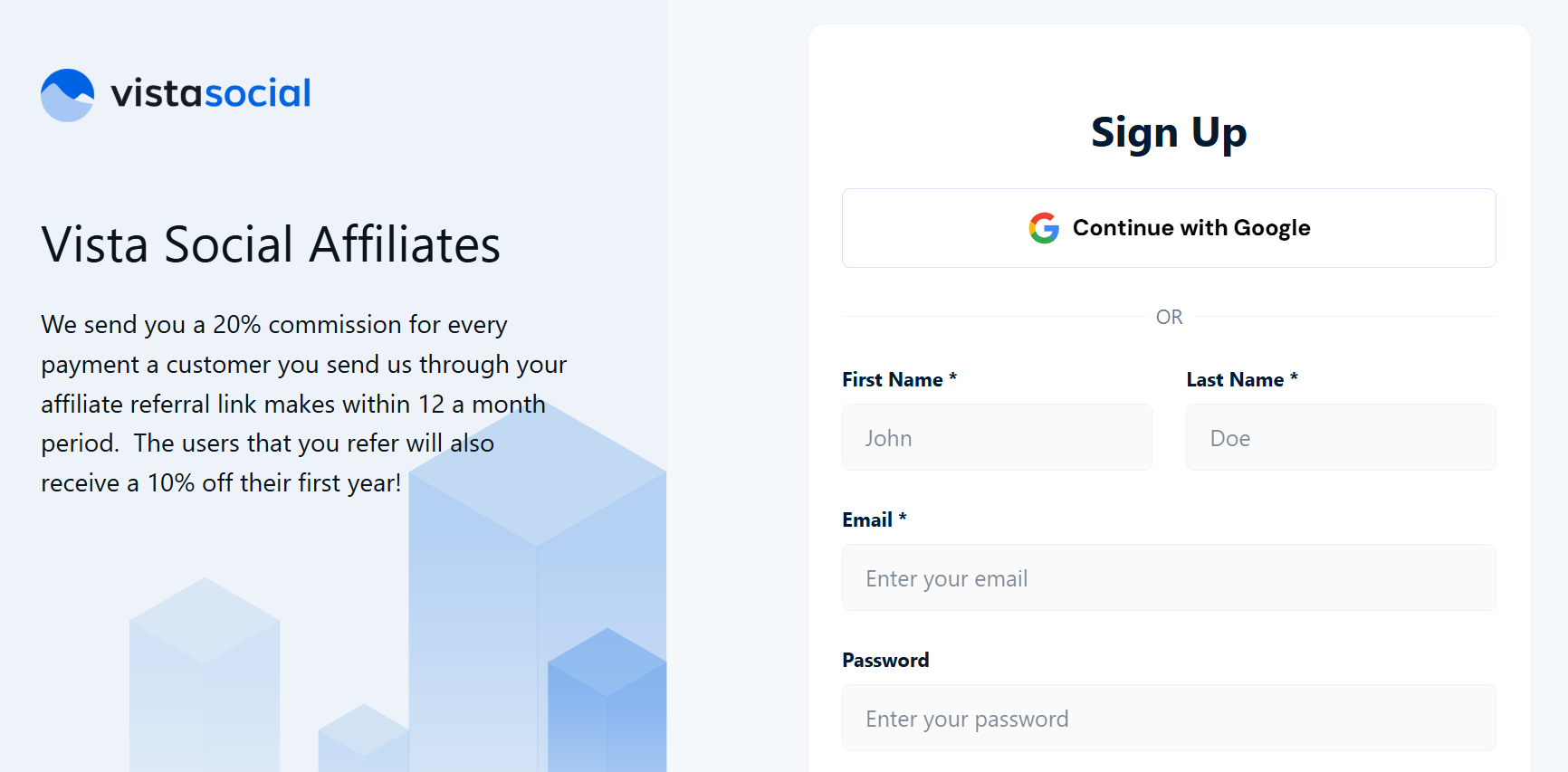Focus the First Name field showing John
The width and height of the screenshot is (1568, 772).
tap(997, 438)
